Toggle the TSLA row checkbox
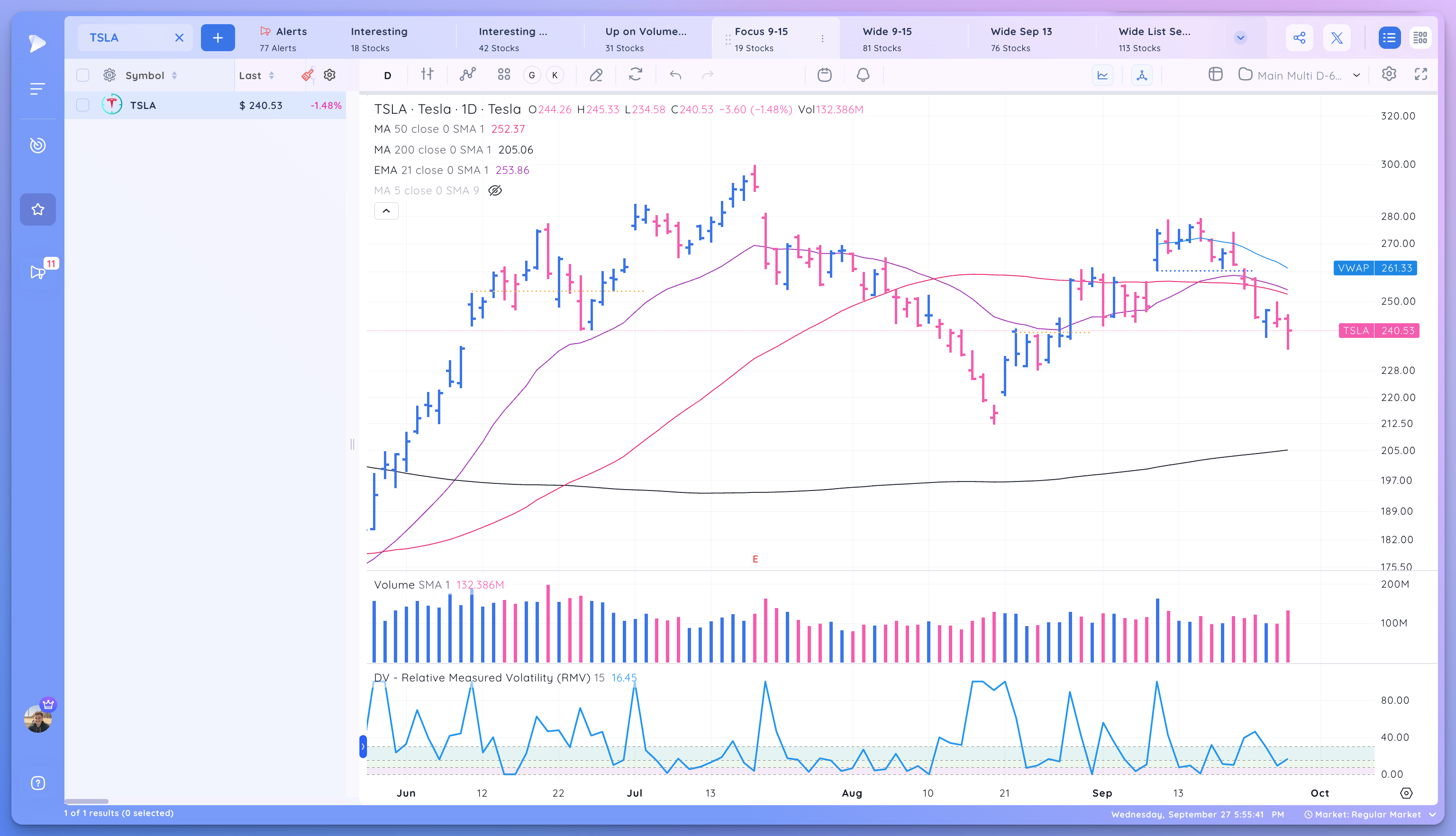1456x836 pixels. pyautogui.click(x=82, y=105)
